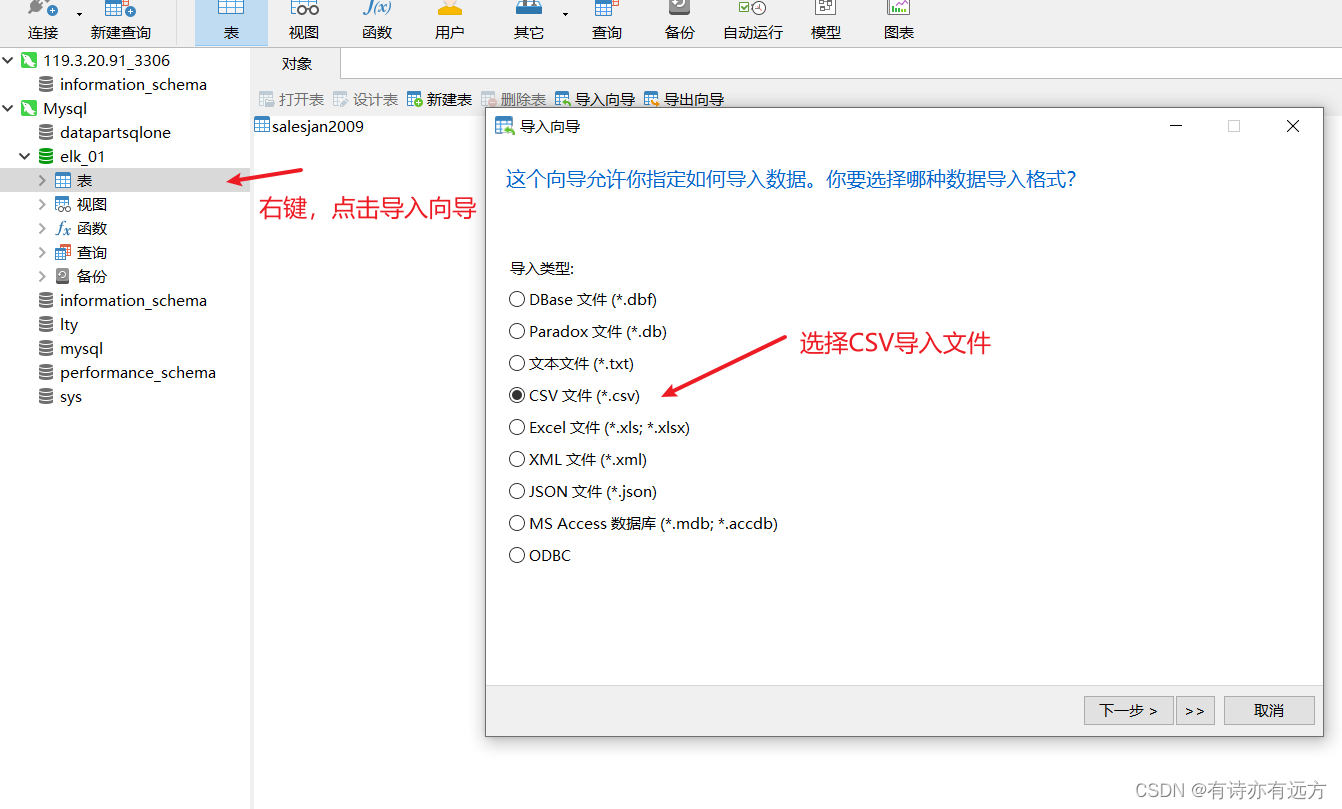Choose Paradox 文件 (*.db) import type

click(x=588, y=331)
